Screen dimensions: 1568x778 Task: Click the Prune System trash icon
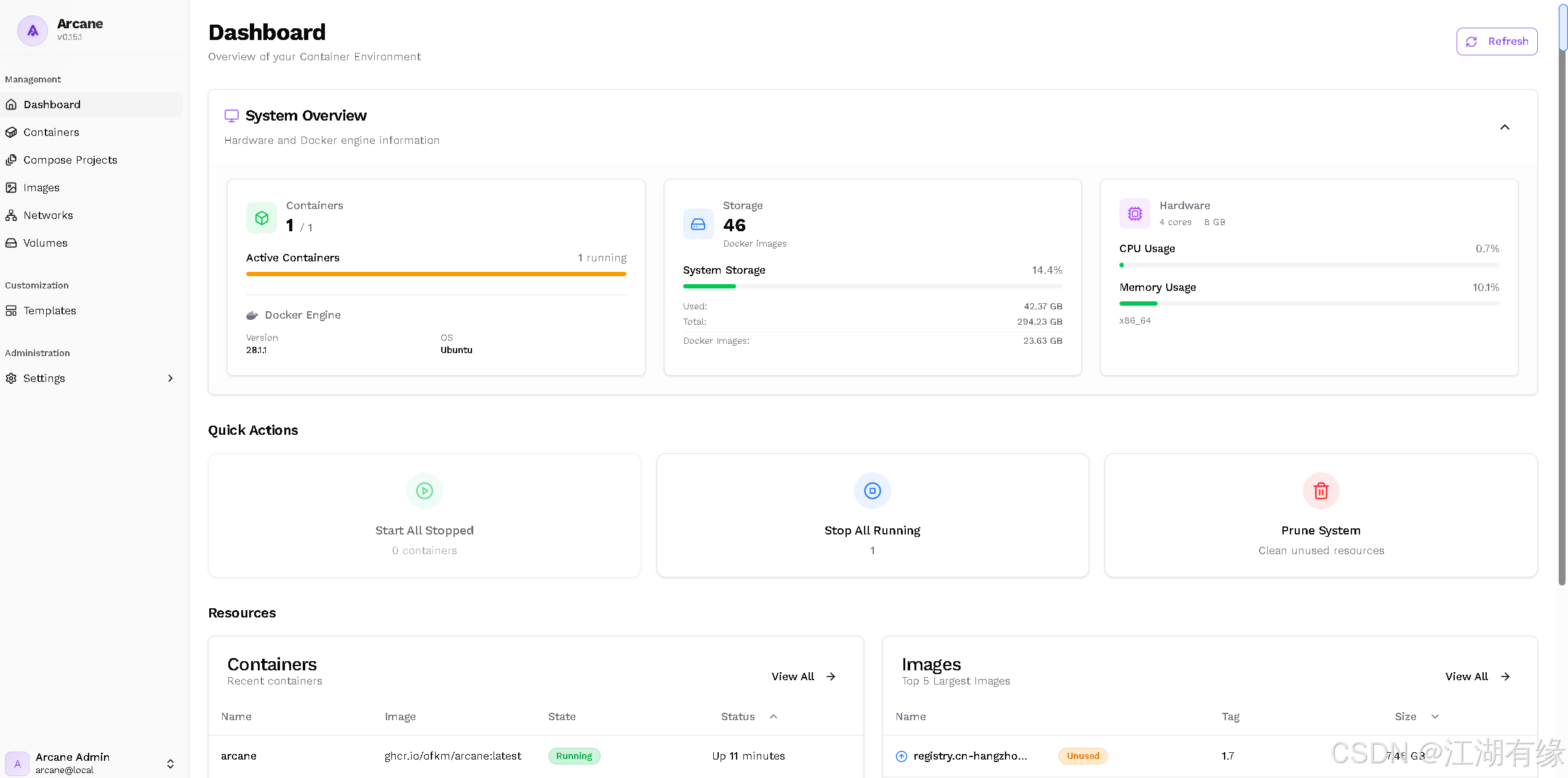click(x=1321, y=491)
